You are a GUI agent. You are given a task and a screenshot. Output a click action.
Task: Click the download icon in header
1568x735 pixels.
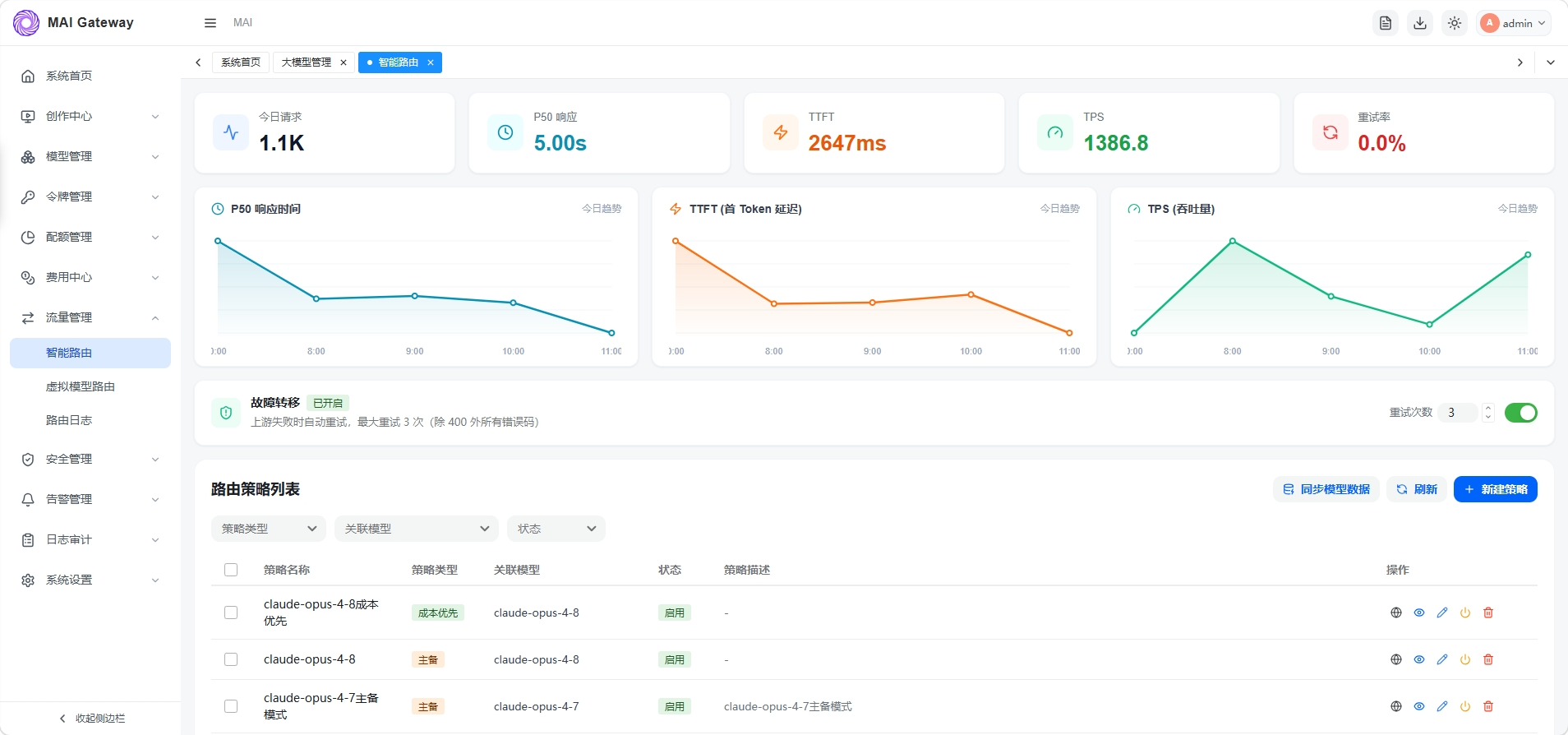[x=1420, y=23]
